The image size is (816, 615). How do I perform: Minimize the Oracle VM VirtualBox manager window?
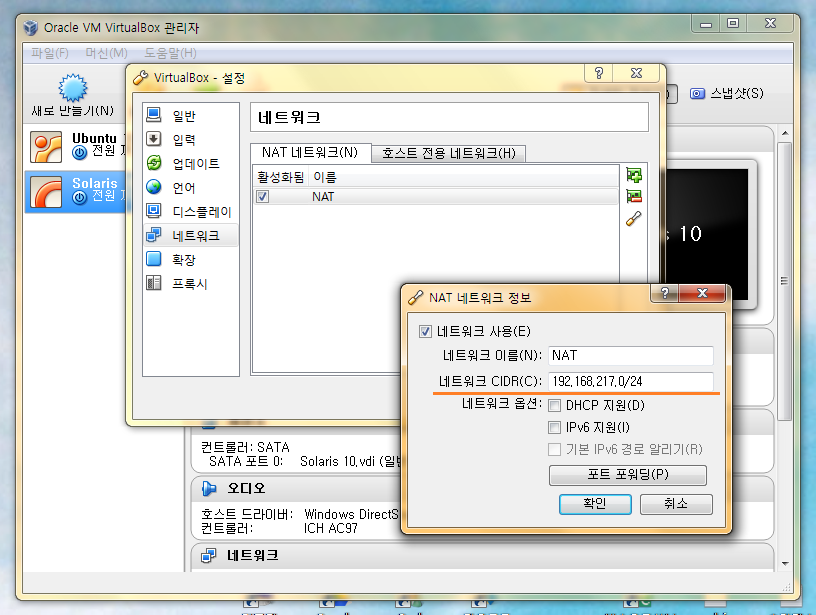click(x=706, y=24)
